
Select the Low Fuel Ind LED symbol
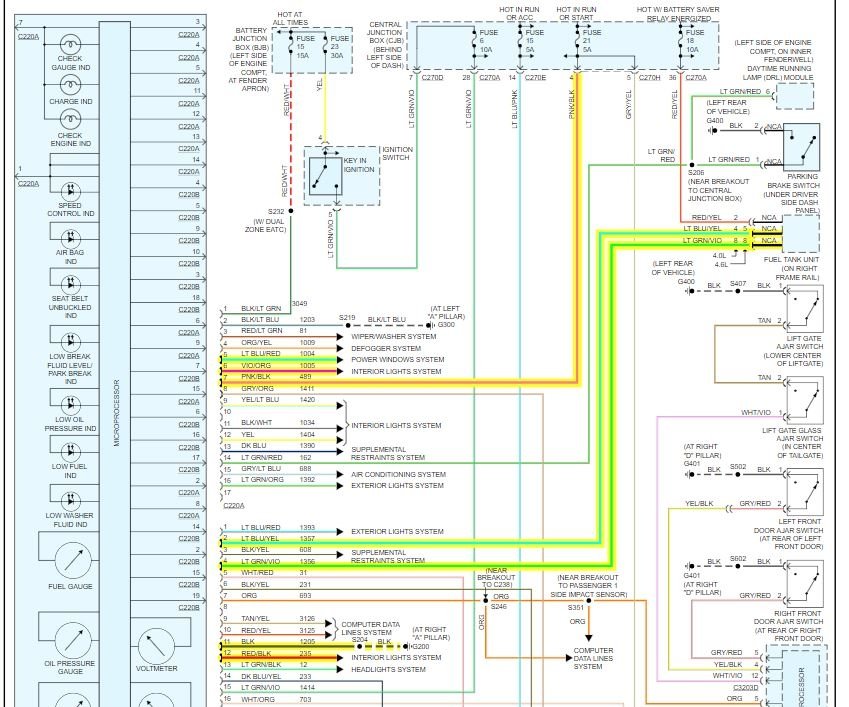click(70, 451)
